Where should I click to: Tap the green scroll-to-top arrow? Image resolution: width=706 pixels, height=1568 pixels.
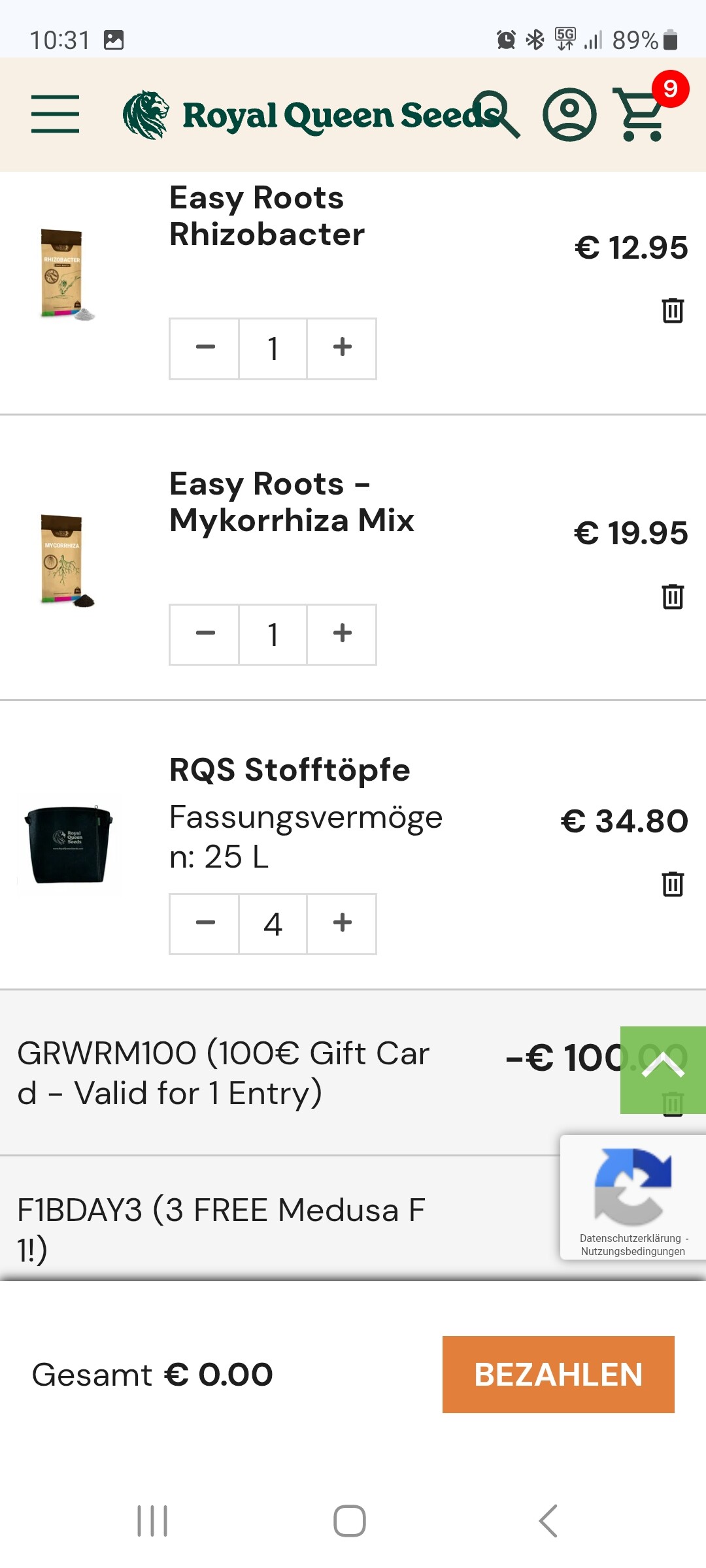point(663,1066)
